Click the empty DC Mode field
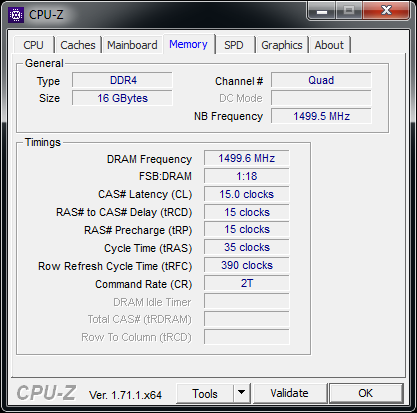Image resolution: width=417 pixels, height=413 pixels. tap(321, 98)
